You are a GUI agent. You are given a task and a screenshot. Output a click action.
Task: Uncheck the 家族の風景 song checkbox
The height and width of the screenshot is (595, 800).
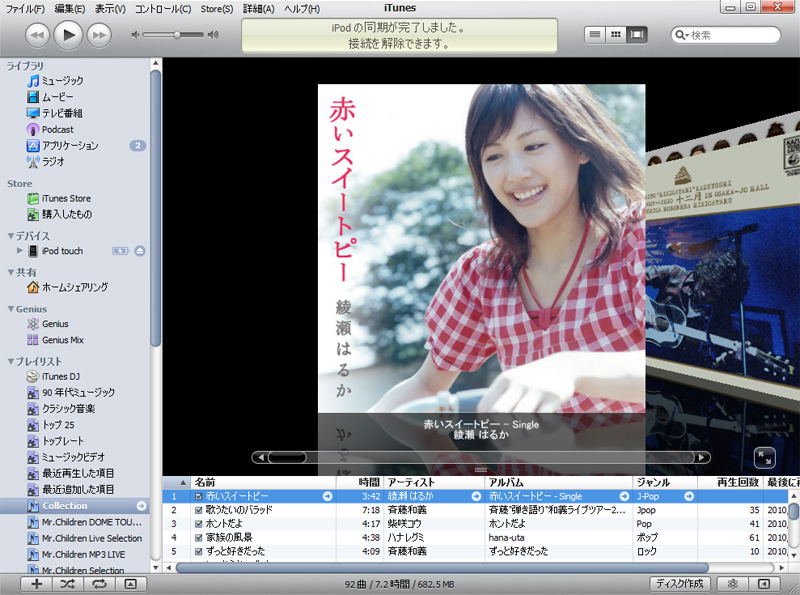tap(198, 538)
